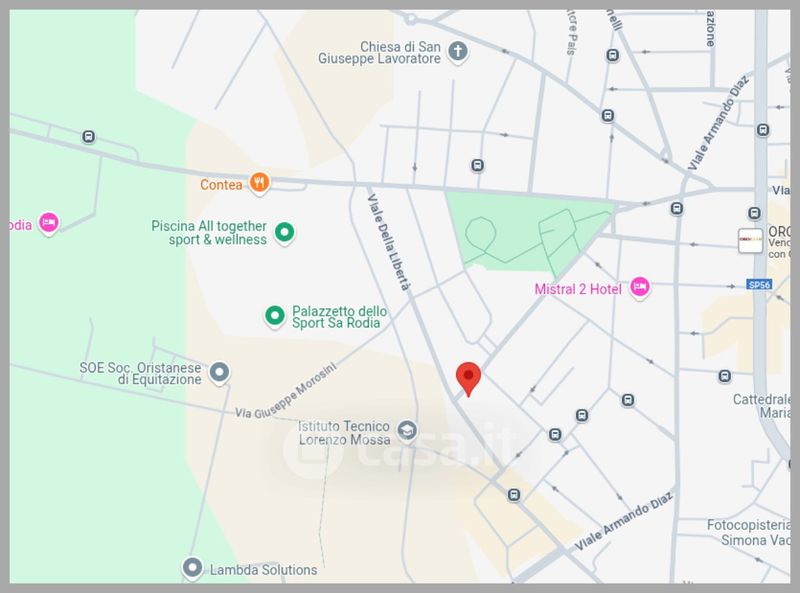
Task: Click the shop thumbnail icon near ORO label
Action: [x=750, y=240]
